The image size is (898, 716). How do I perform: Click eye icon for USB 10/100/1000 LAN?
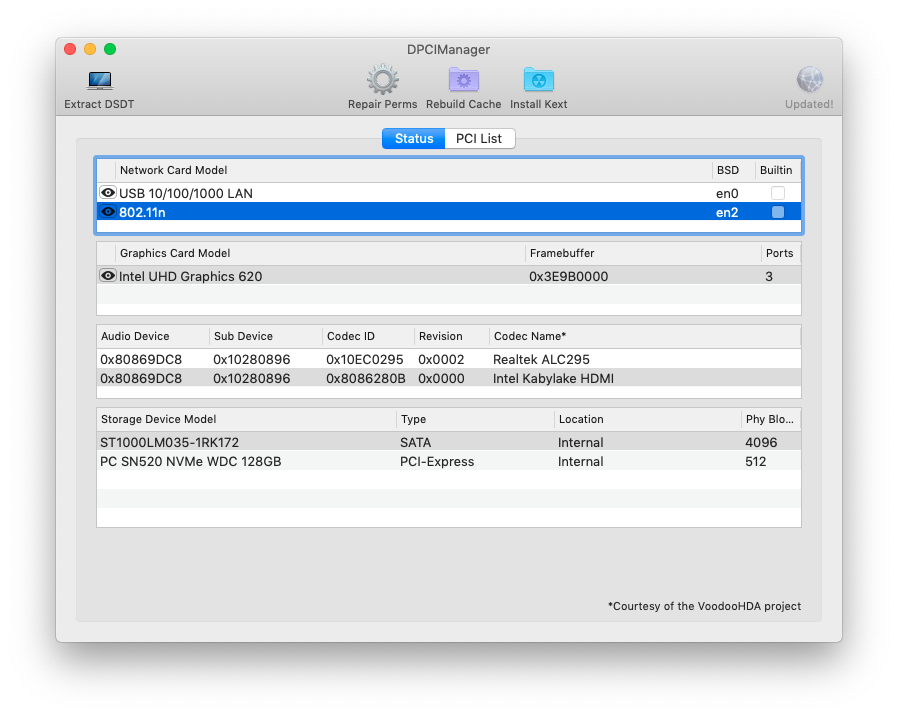pyautogui.click(x=108, y=193)
